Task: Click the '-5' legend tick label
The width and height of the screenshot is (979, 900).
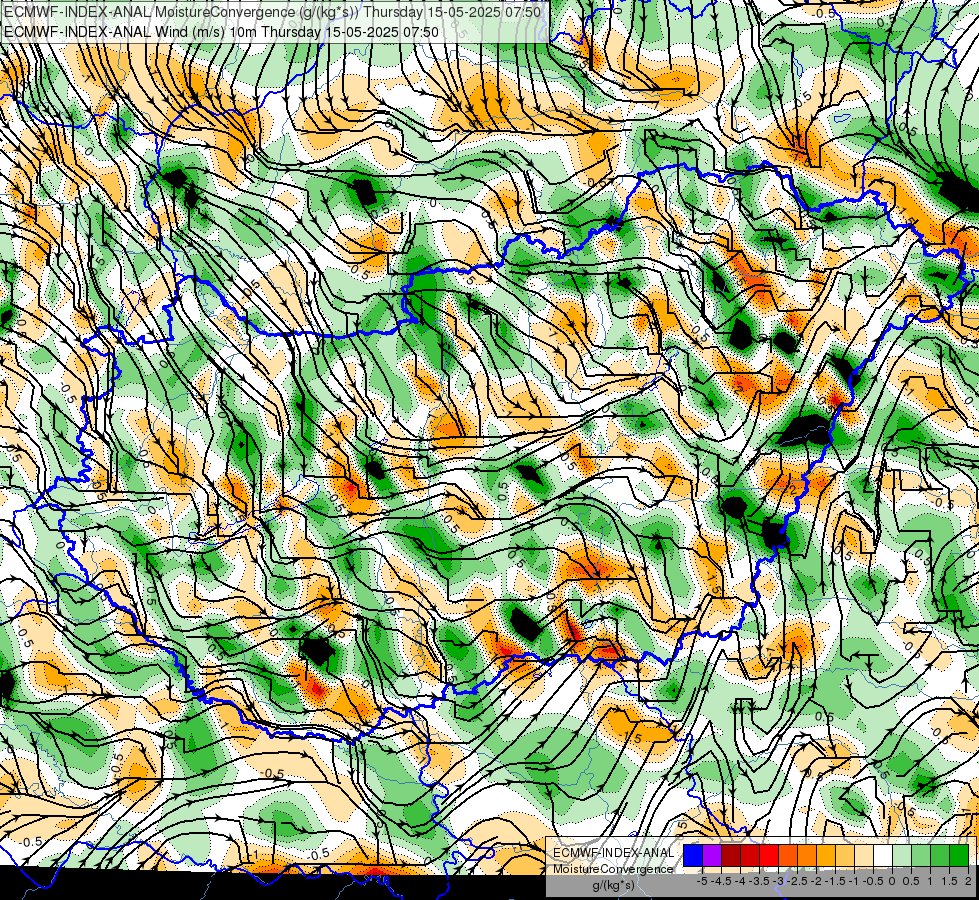Action: tap(702, 881)
